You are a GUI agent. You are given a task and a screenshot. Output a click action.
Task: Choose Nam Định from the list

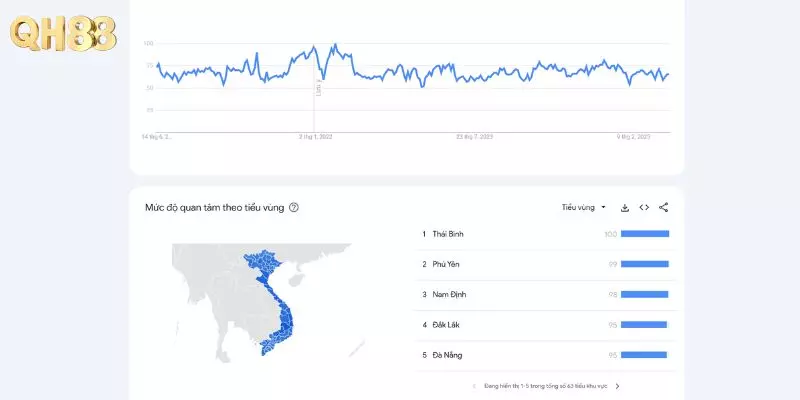[x=449, y=294]
